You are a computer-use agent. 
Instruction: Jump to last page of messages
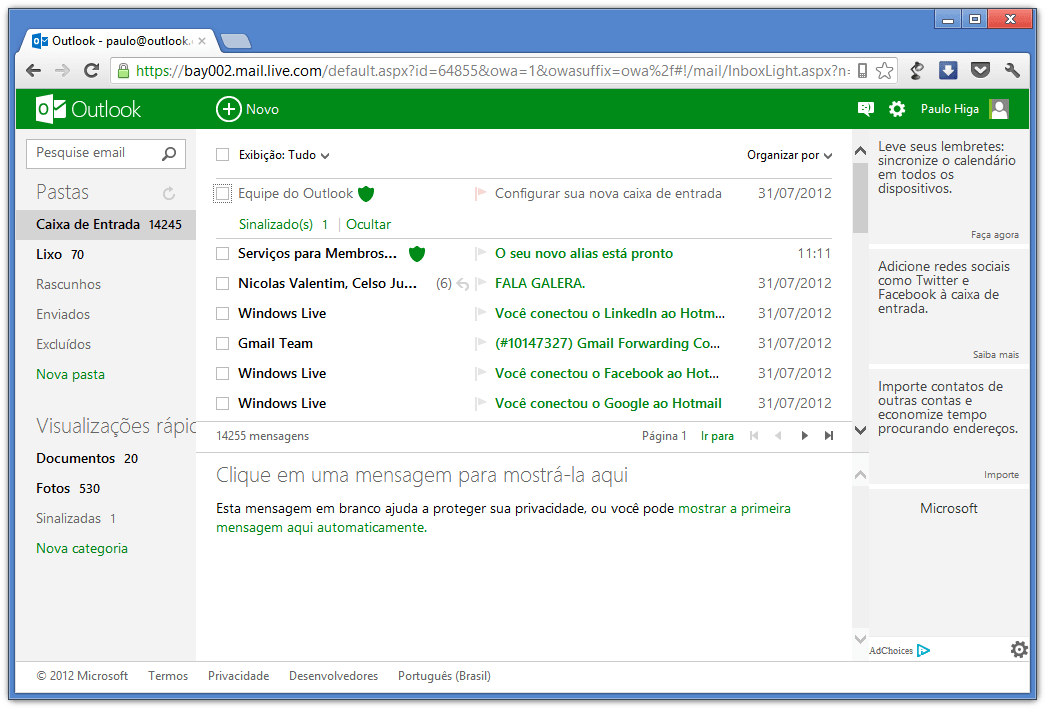(x=829, y=436)
